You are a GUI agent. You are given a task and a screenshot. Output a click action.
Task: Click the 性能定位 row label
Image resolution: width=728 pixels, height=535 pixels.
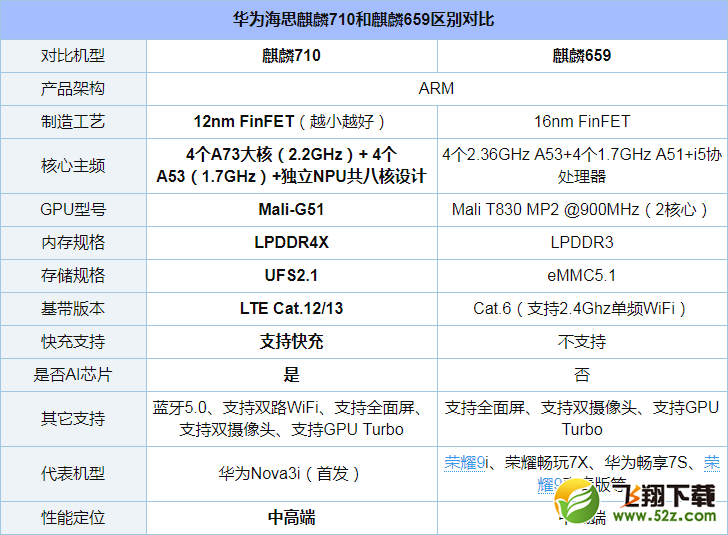coord(73,518)
